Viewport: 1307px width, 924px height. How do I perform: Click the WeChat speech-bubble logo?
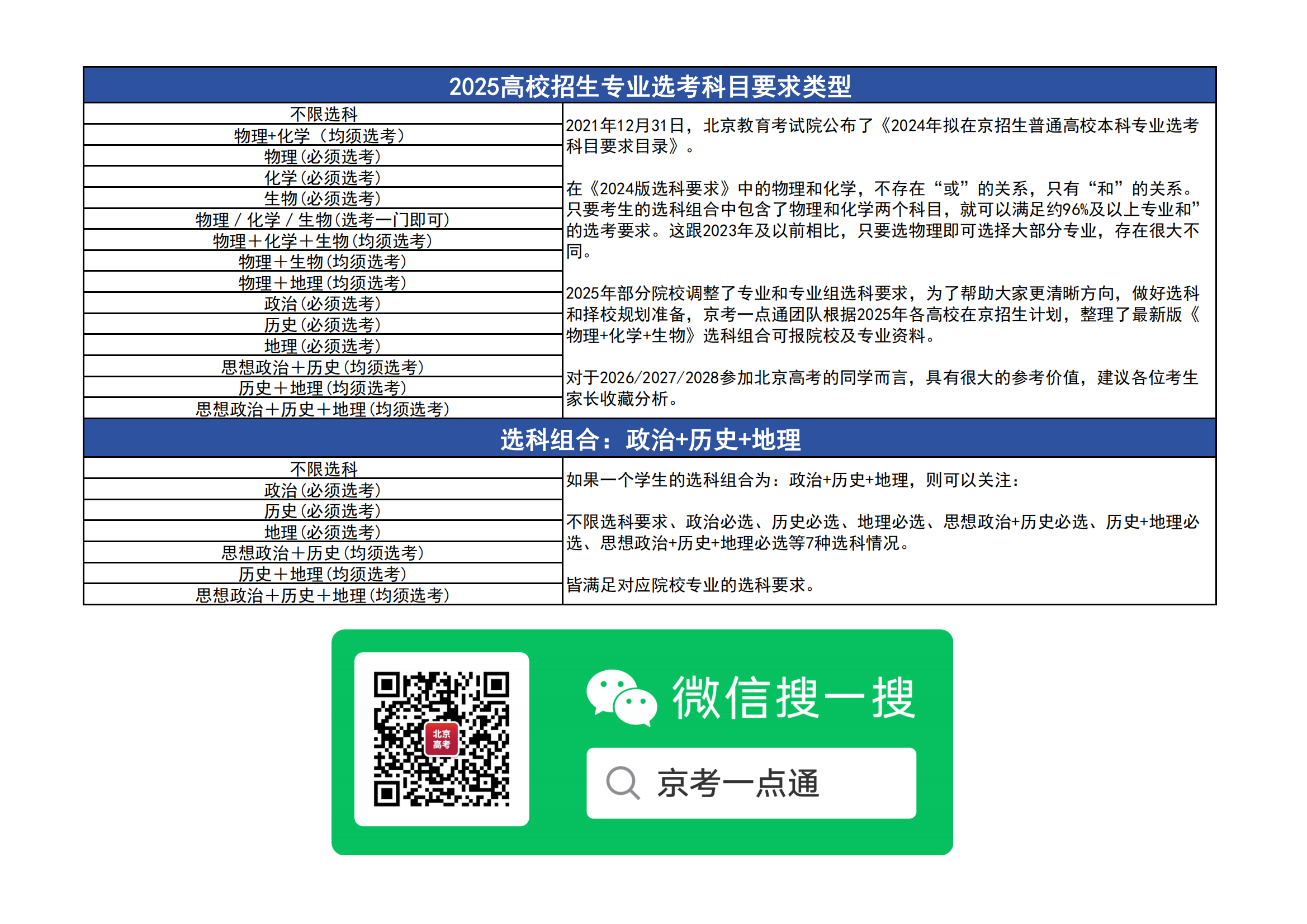(622, 698)
